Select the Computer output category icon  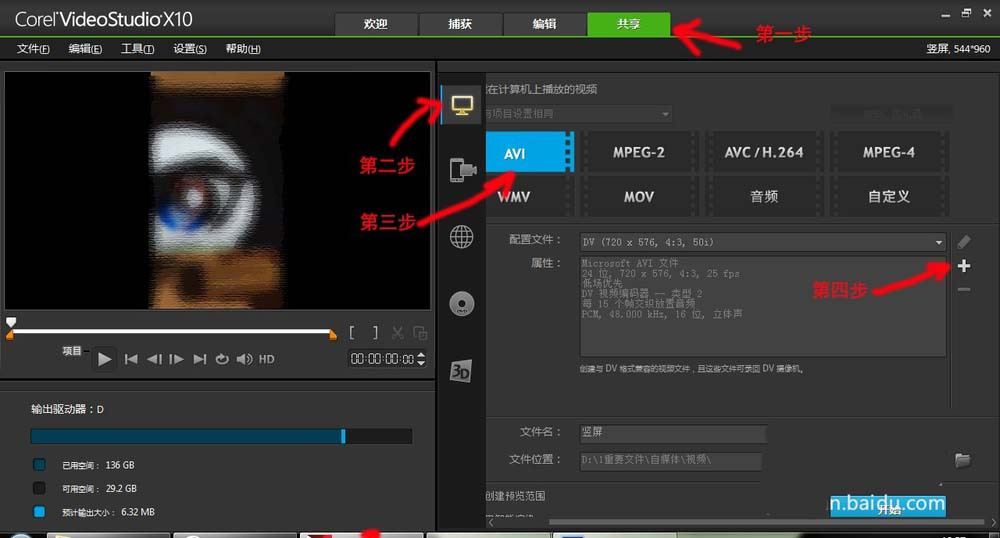point(462,105)
